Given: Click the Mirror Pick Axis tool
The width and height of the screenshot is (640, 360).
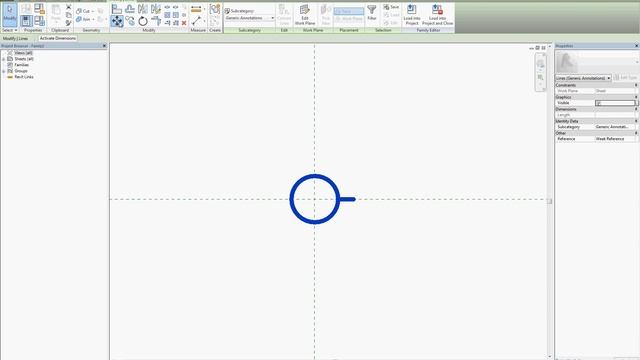Looking at the screenshot, I should (x=143, y=9).
